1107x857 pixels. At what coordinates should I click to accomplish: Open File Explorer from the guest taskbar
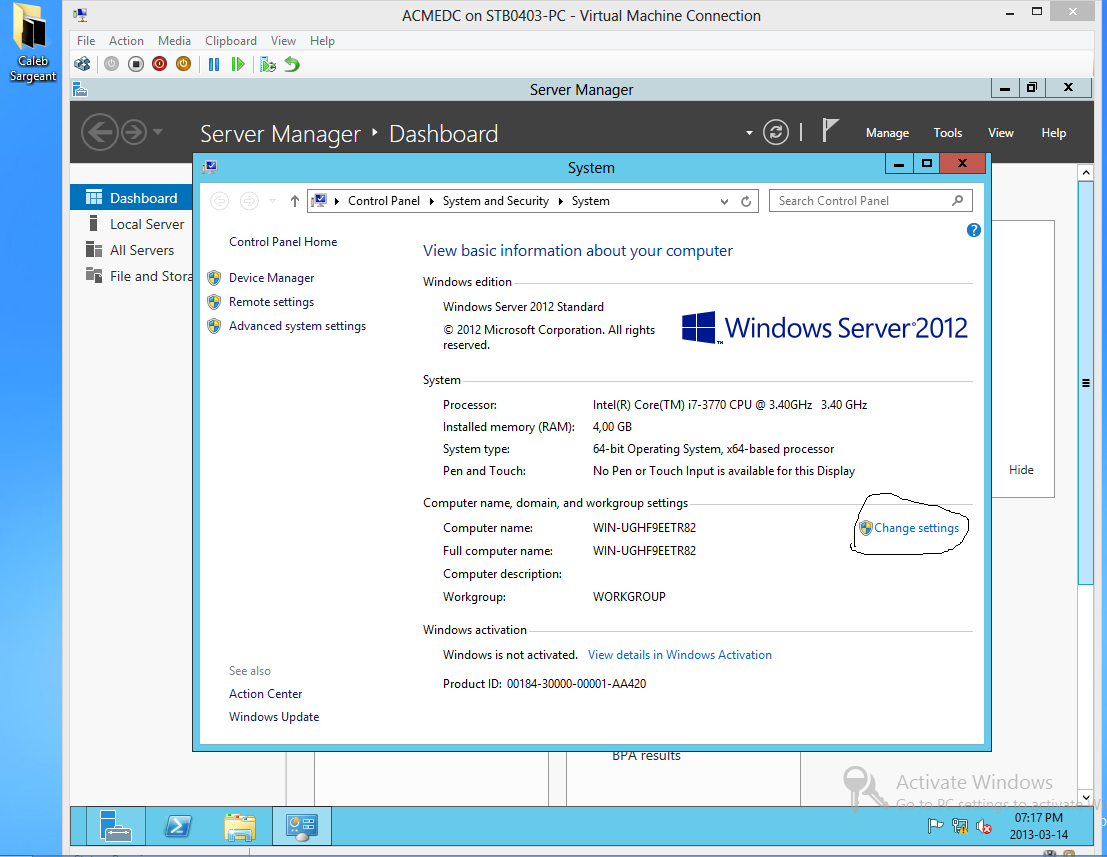pyautogui.click(x=240, y=826)
